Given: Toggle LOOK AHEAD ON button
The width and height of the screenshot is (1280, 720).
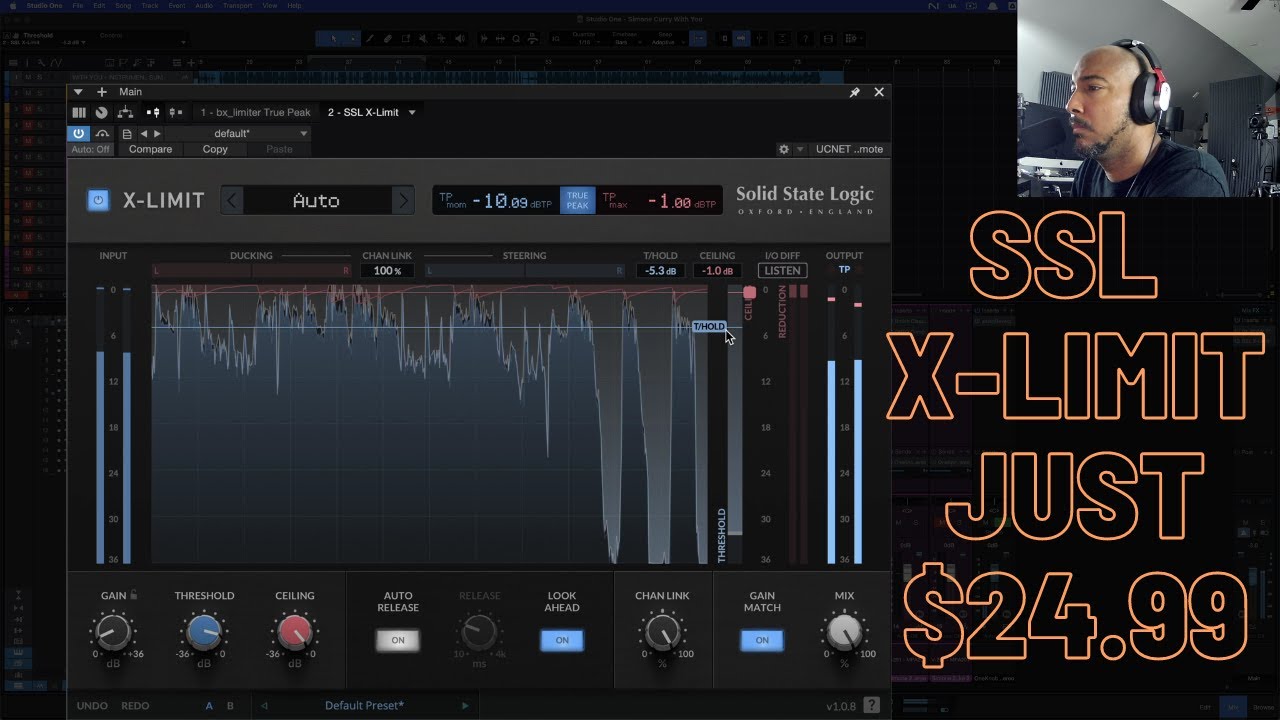Looking at the screenshot, I should (x=562, y=640).
